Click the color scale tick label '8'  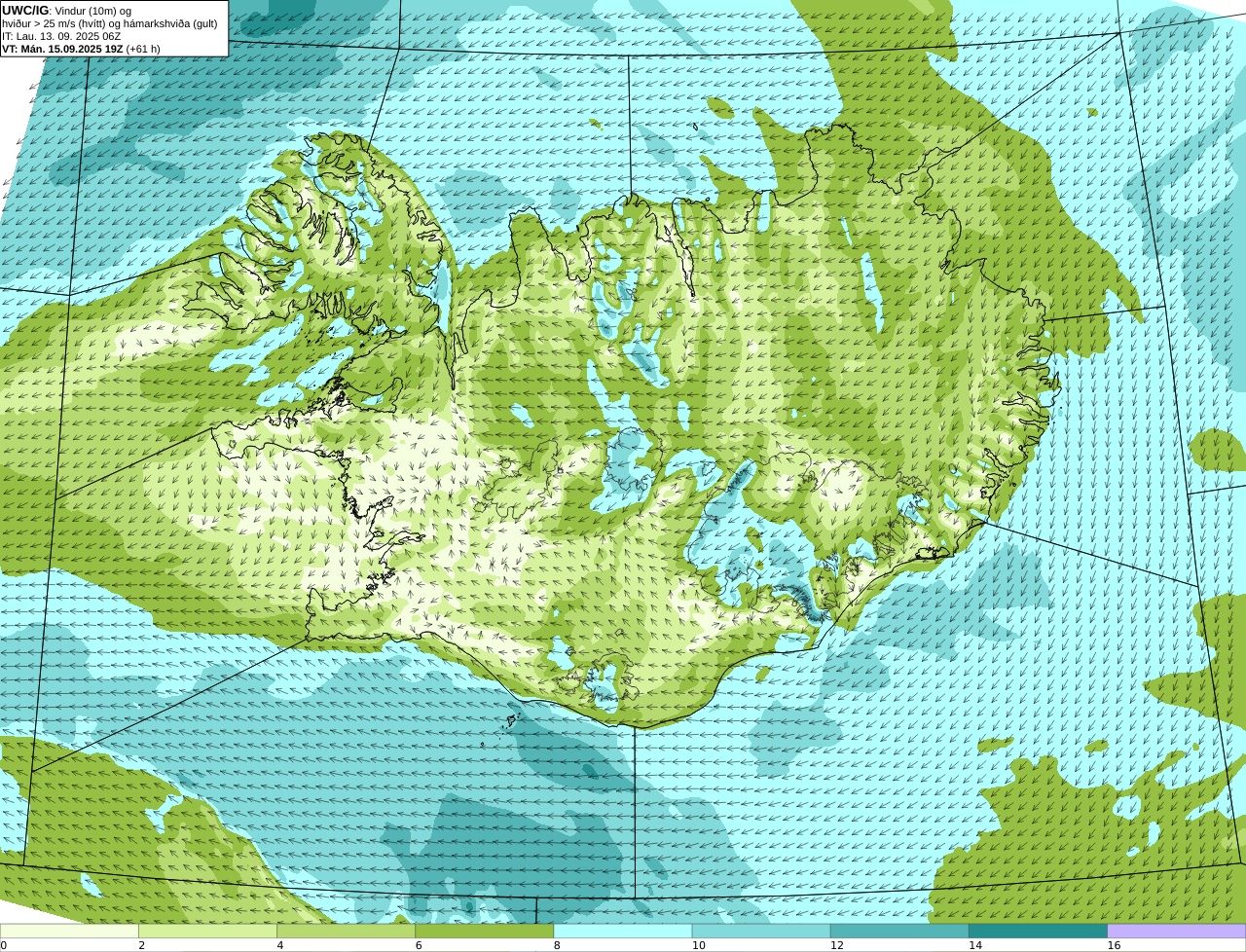coord(557,945)
